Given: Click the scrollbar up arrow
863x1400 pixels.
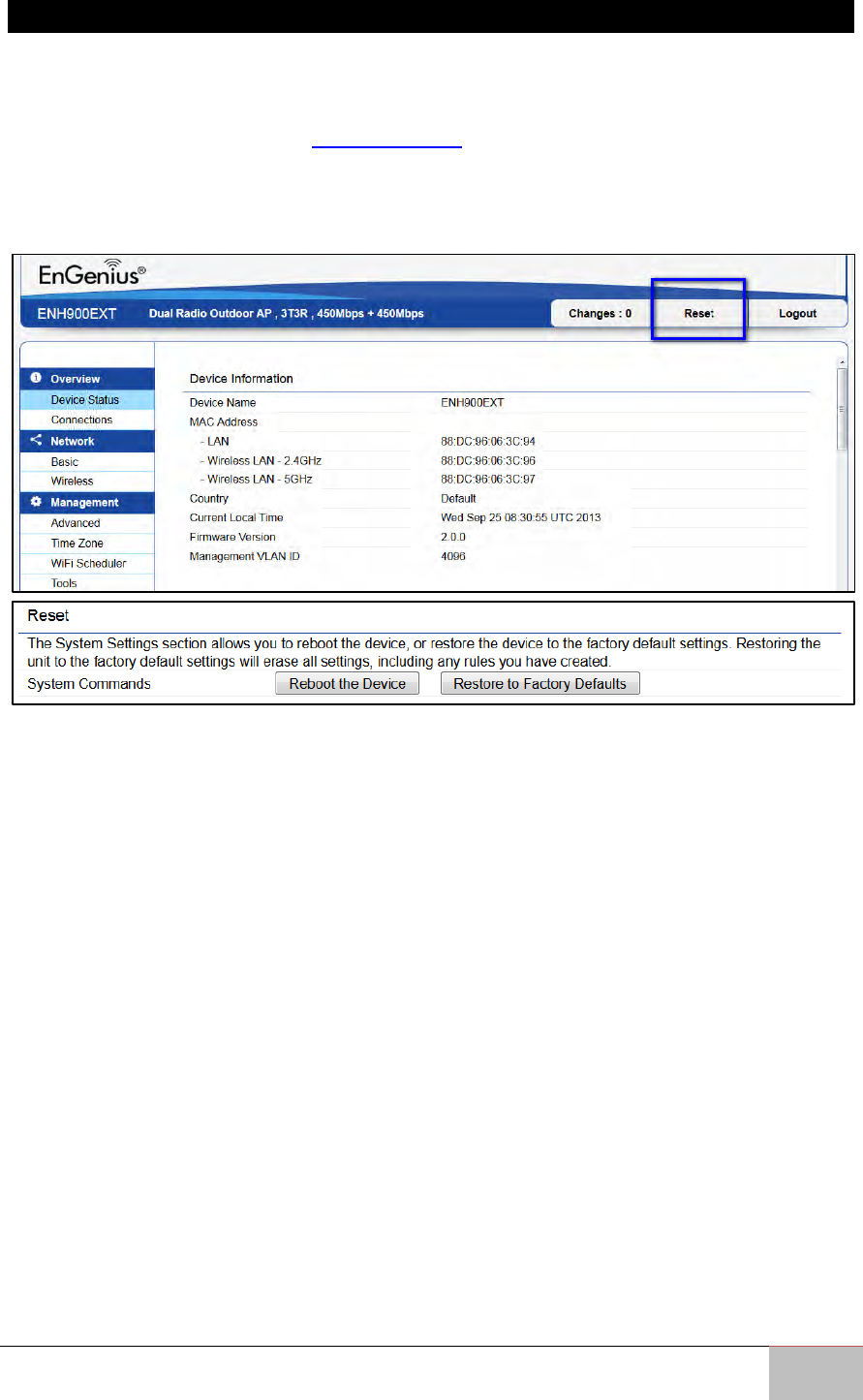Looking at the screenshot, I should 842,360.
